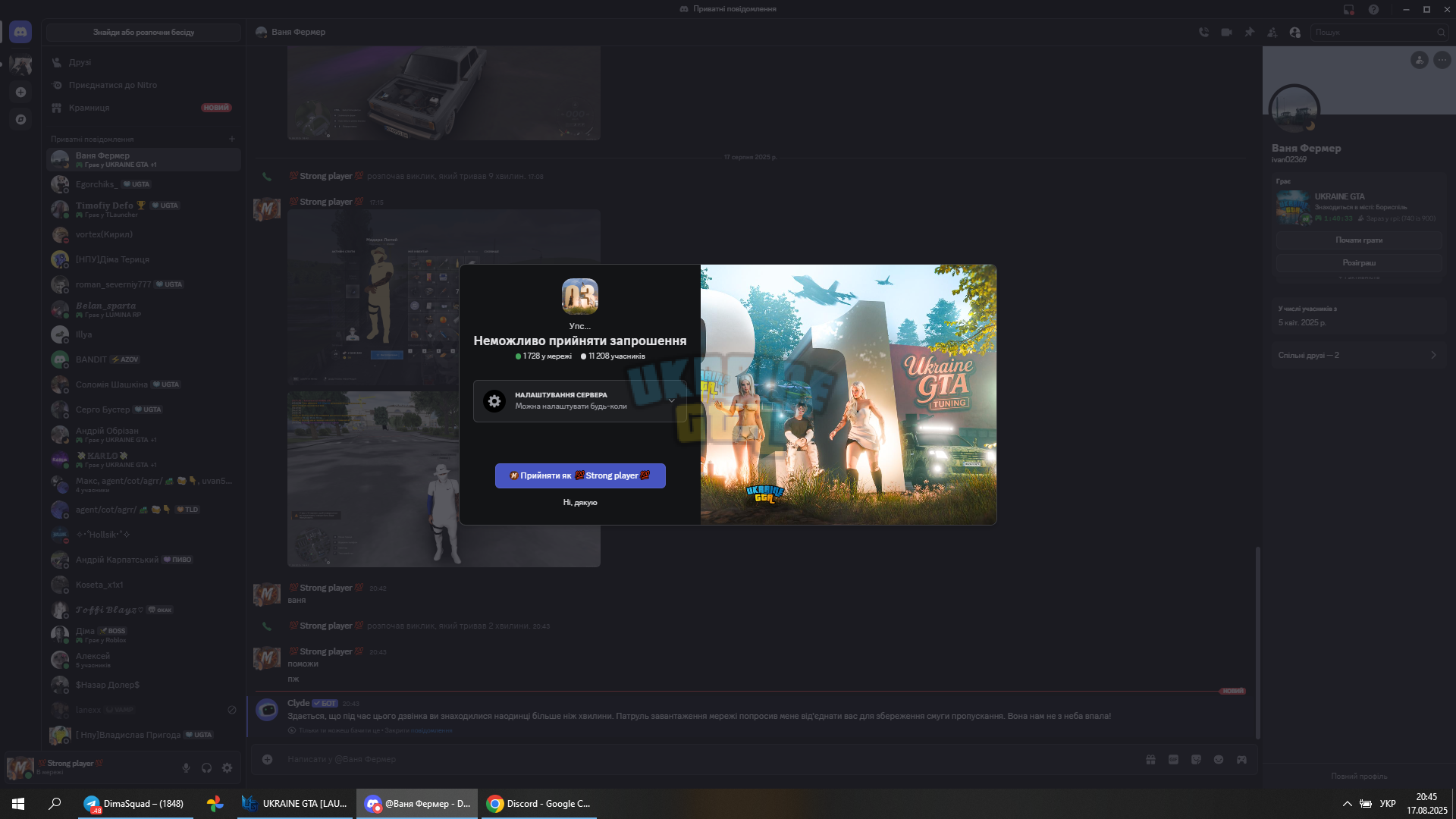
Task: Decline invite with Ні, дякую
Action: coord(580,503)
